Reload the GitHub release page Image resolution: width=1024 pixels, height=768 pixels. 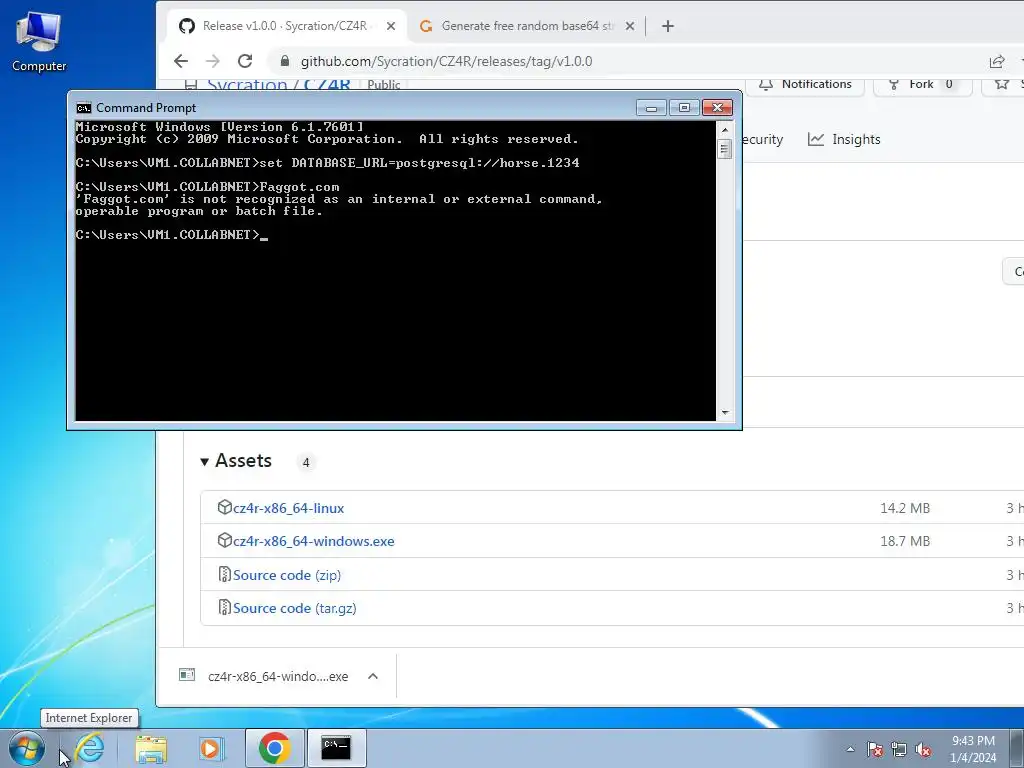pyautogui.click(x=245, y=61)
